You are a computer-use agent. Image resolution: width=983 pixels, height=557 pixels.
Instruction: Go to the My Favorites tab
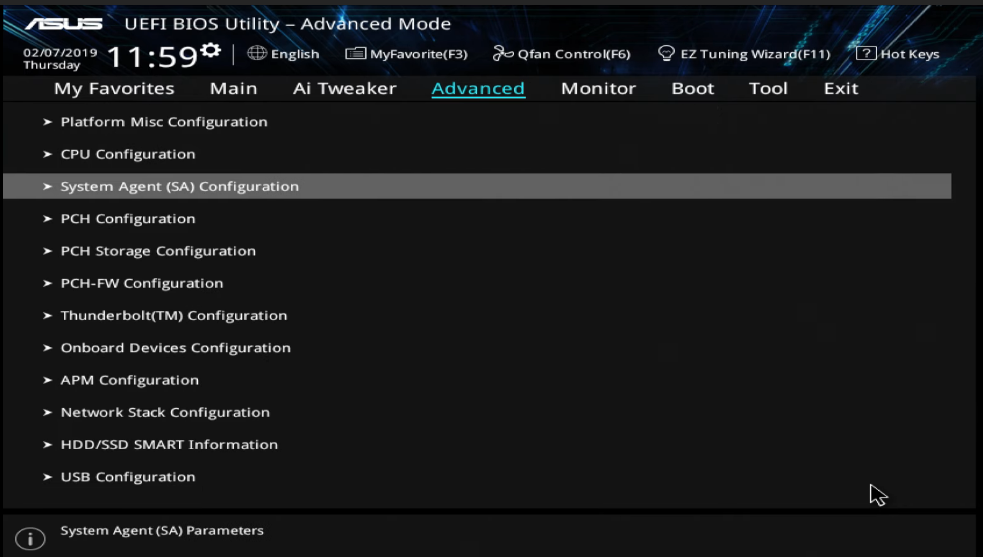click(114, 88)
